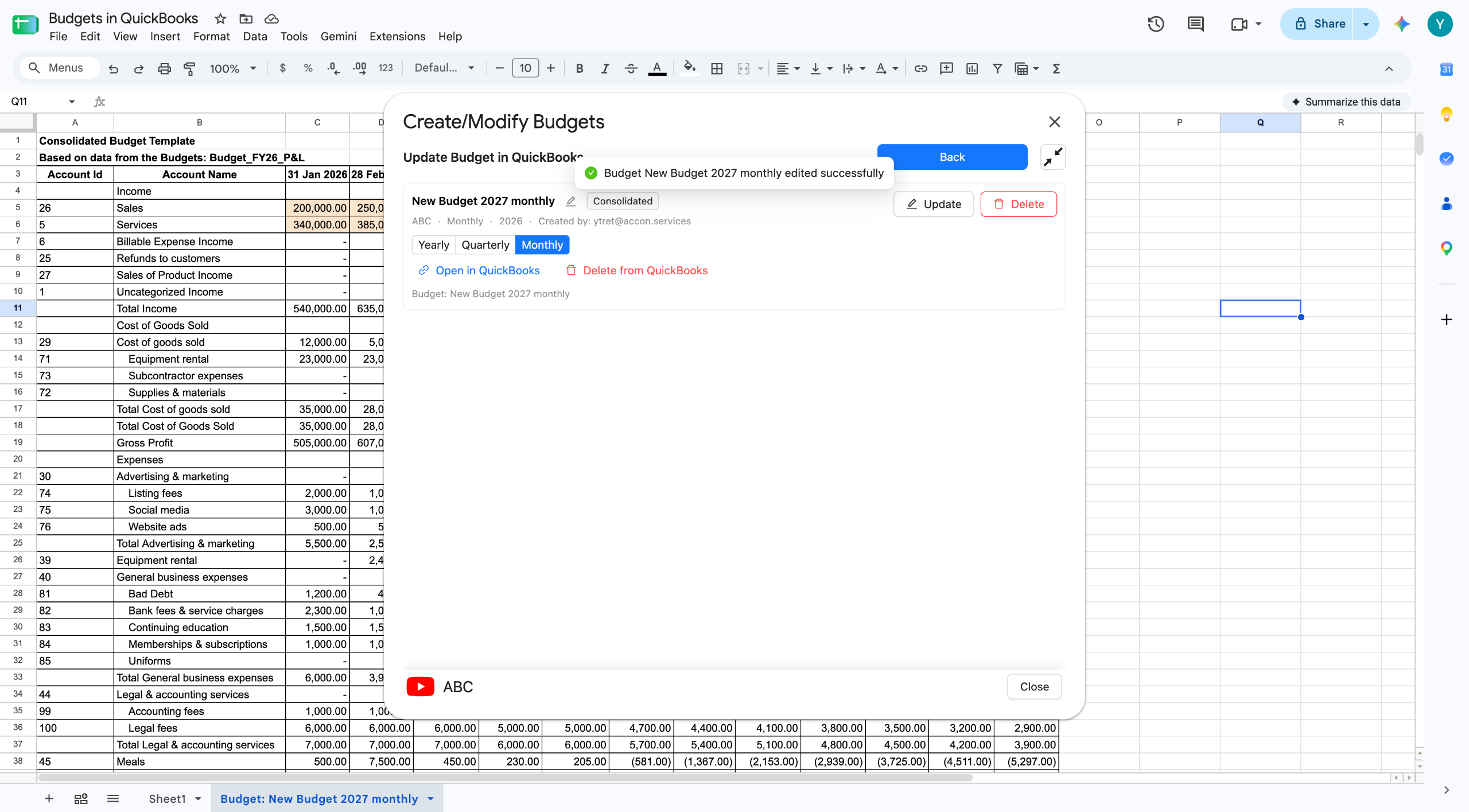1469x812 pixels.
Task: Open Budget sheet tab options arrow
Action: tap(430, 798)
